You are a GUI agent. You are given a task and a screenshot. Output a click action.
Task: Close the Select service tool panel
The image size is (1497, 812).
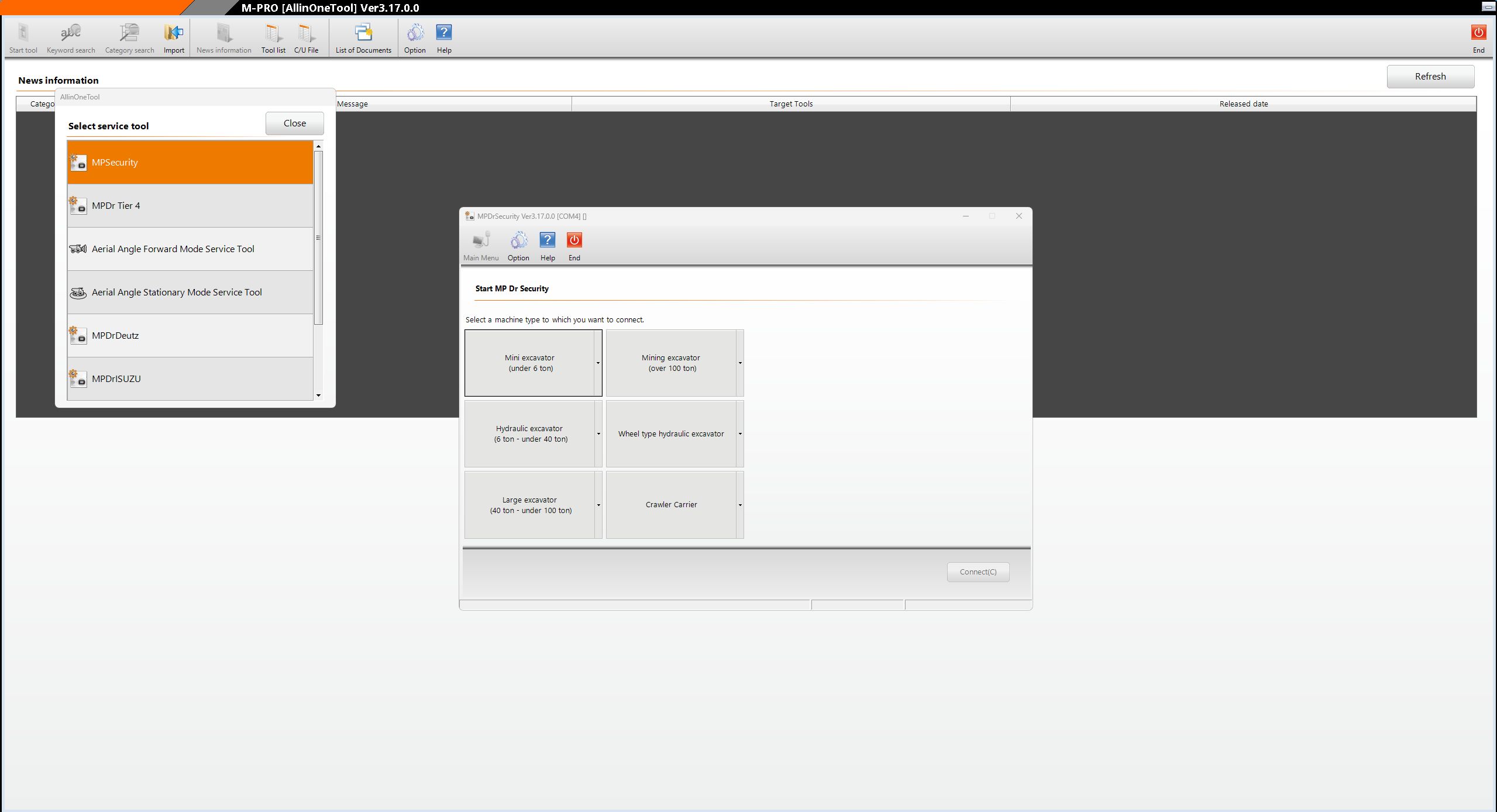tap(295, 123)
